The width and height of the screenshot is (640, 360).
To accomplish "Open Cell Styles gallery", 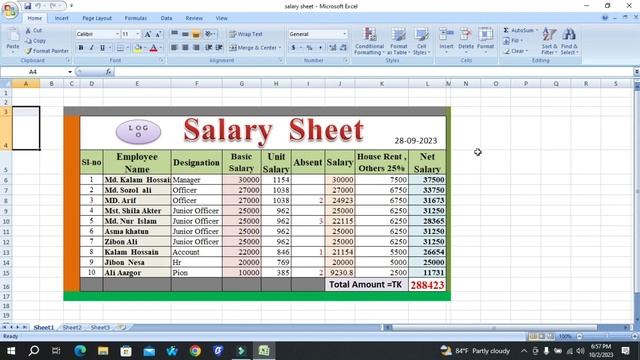I will coord(421,41).
